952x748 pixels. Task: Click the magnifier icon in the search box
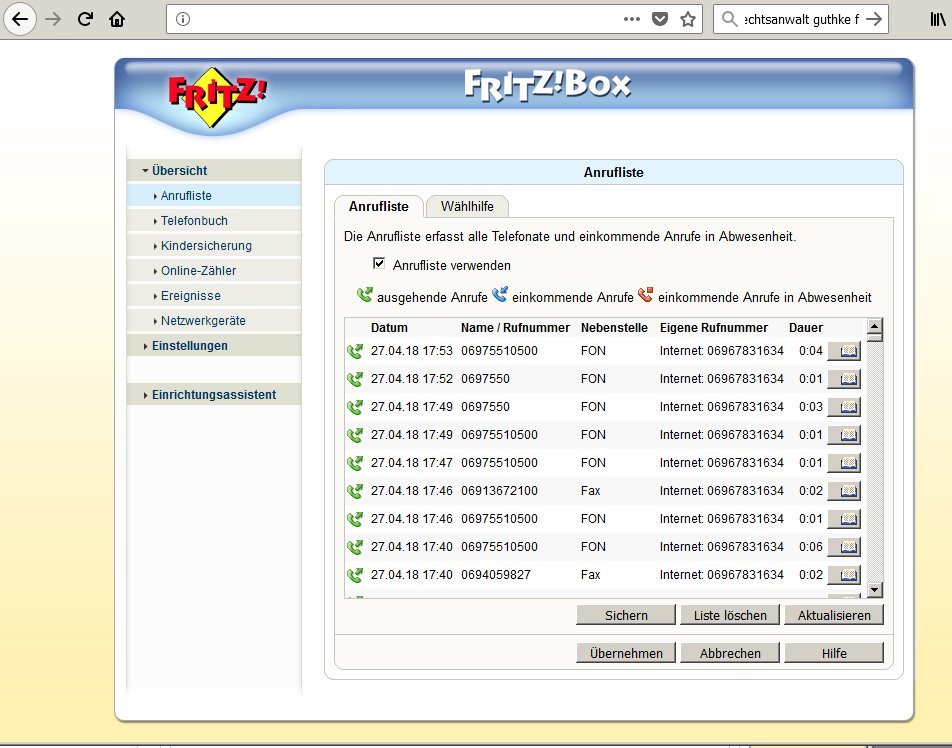pyautogui.click(x=729, y=19)
